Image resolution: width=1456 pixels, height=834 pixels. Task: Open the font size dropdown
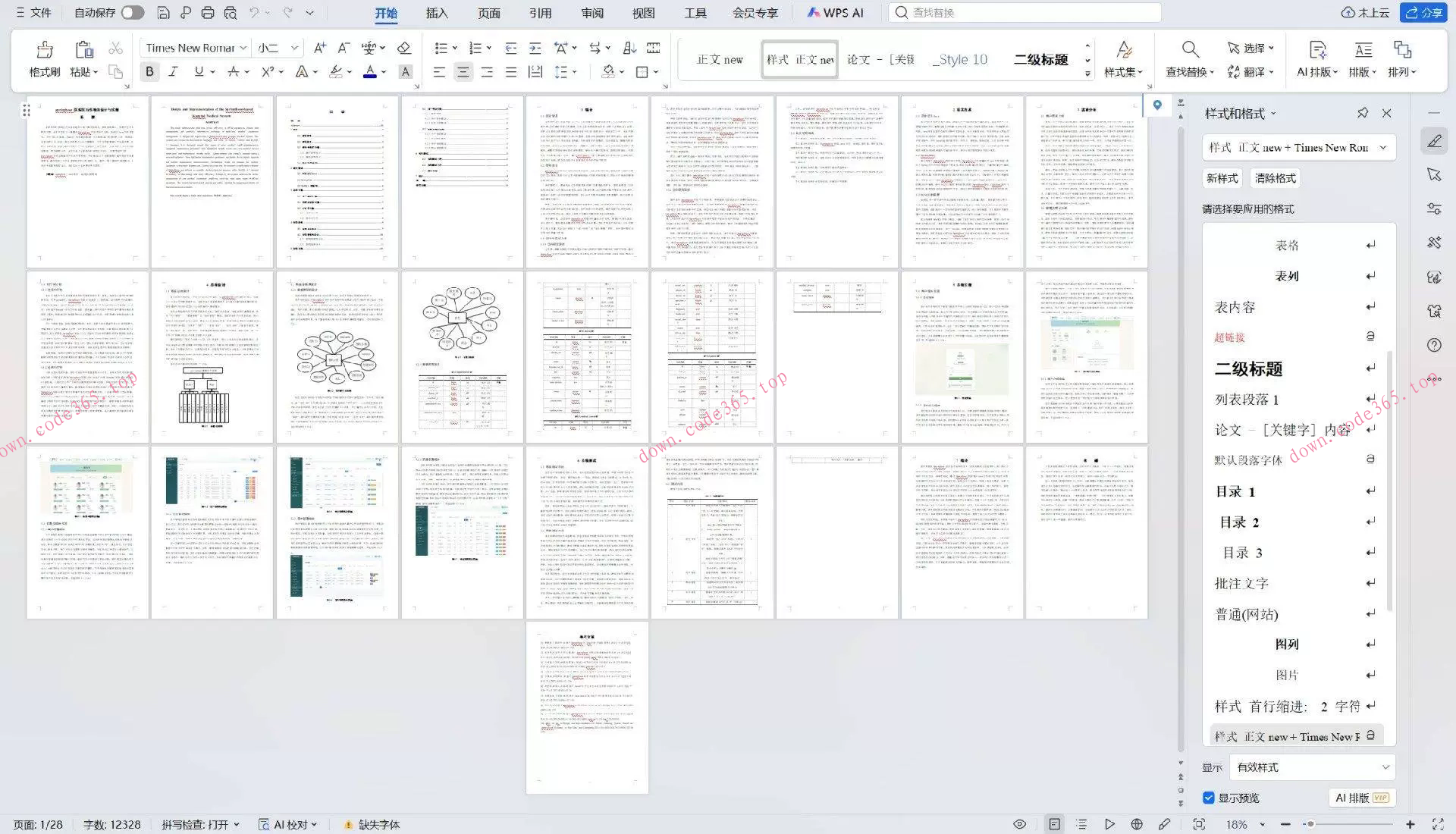pyautogui.click(x=294, y=48)
